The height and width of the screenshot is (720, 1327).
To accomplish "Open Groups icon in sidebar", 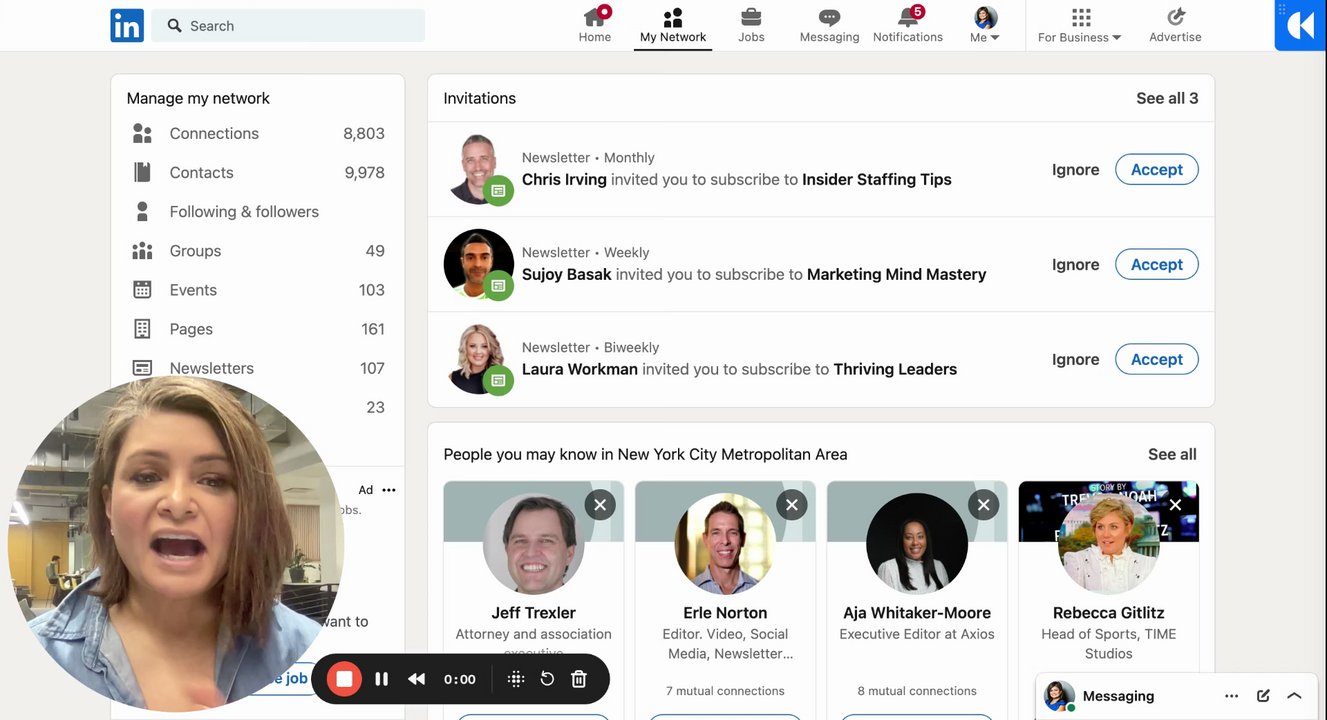I will click(142, 251).
